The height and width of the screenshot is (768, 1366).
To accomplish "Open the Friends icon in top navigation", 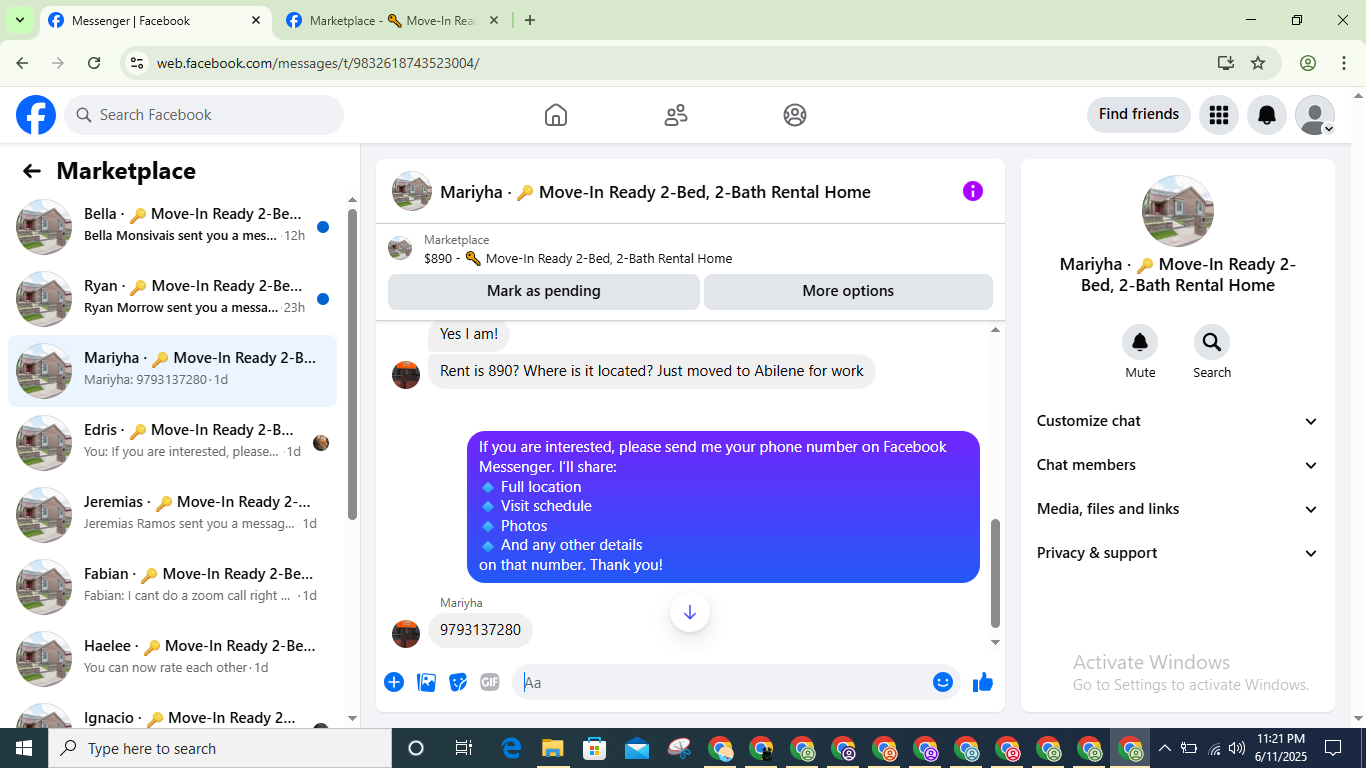I will [676, 115].
